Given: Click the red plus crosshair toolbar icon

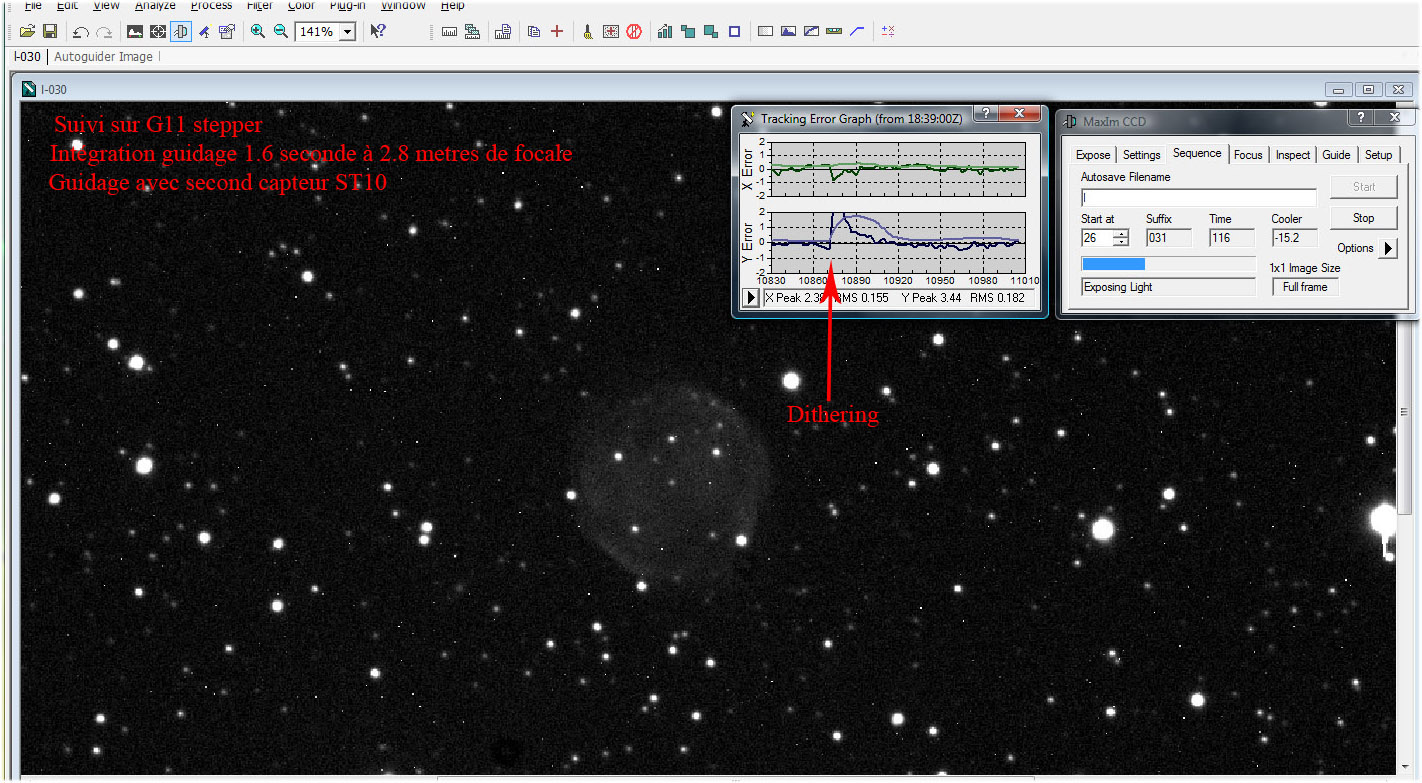Looking at the screenshot, I should point(557,32).
